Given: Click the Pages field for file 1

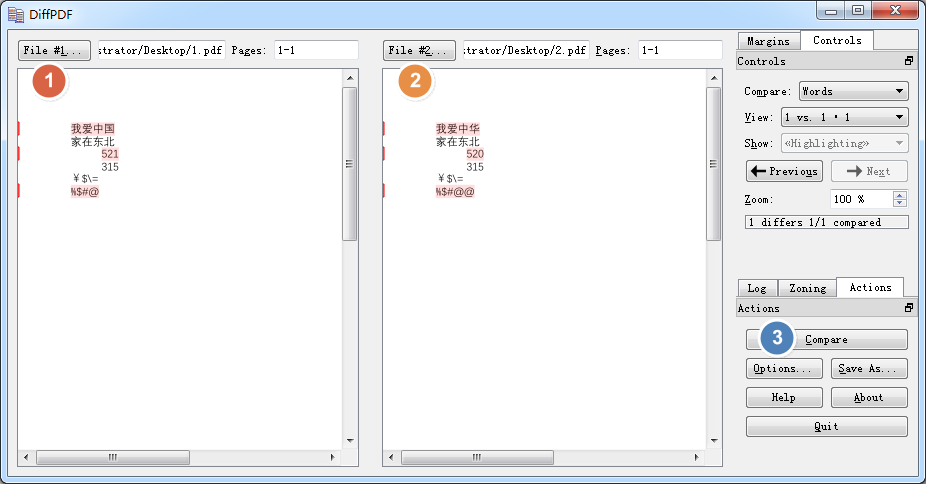Looking at the screenshot, I should tap(316, 50).
